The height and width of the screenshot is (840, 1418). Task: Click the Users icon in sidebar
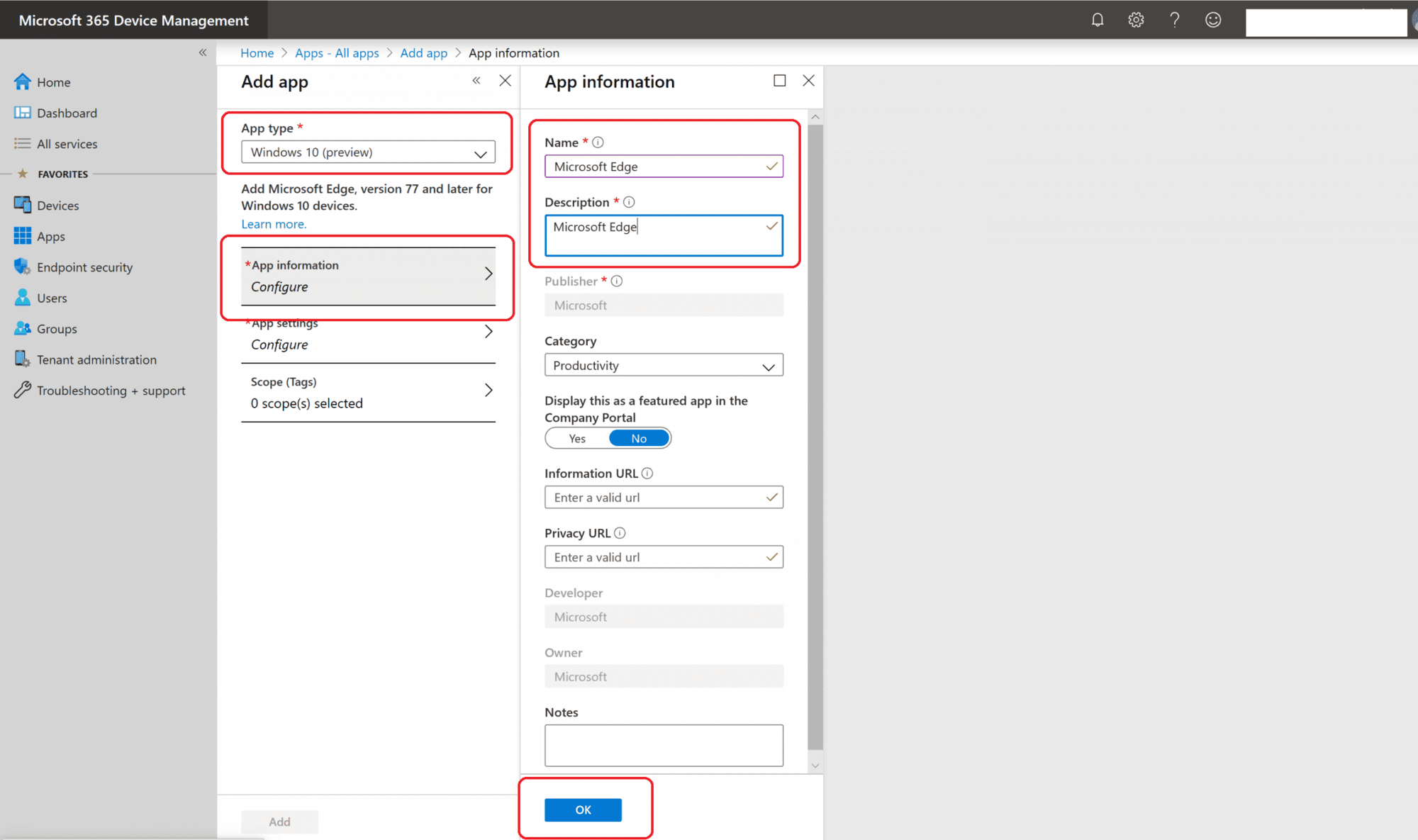coord(23,298)
